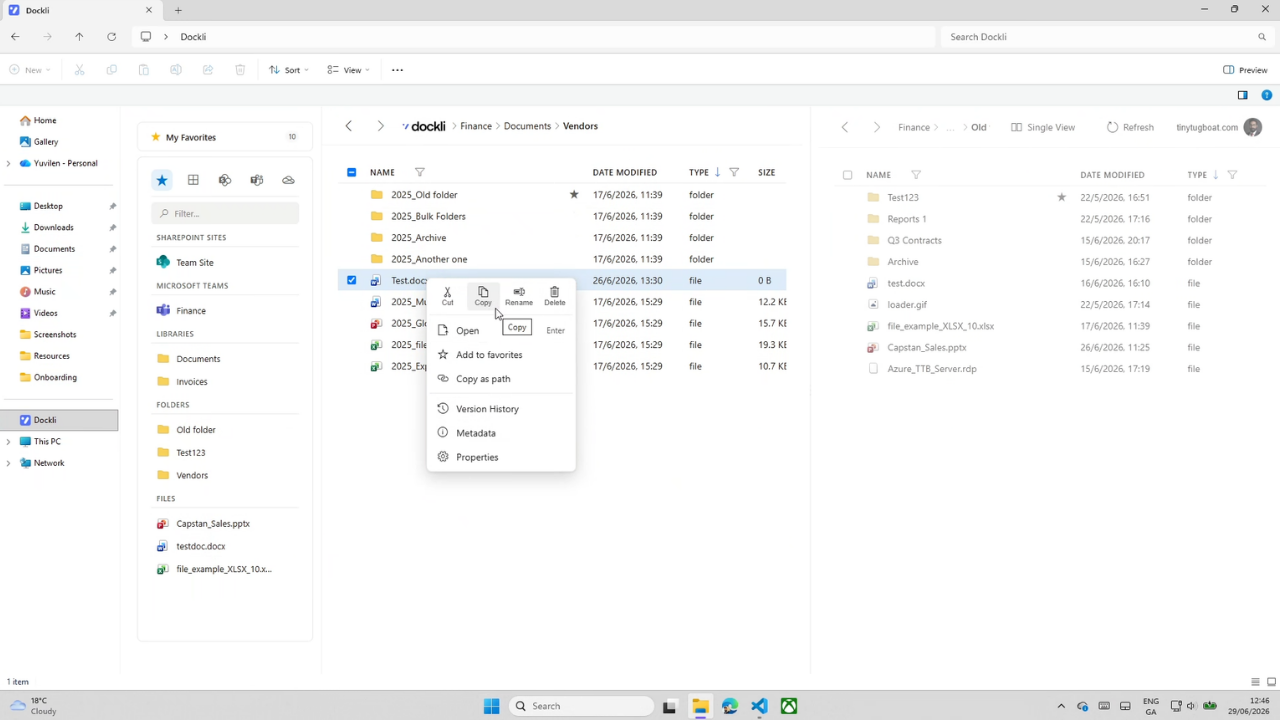Open the OneDrive cloud icon in the sidebar

pos(288,180)
